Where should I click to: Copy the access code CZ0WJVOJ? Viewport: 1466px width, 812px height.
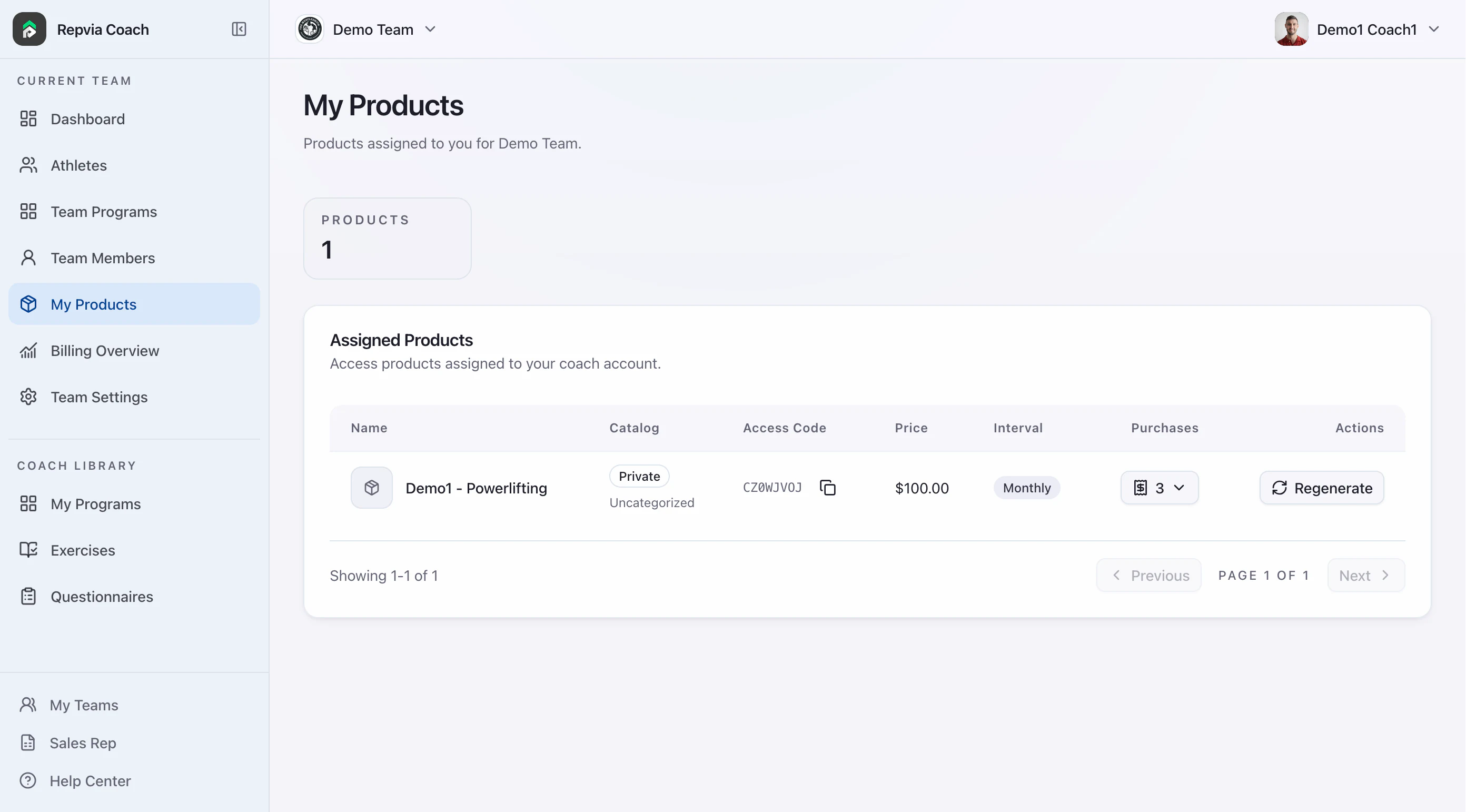(827, 488)
